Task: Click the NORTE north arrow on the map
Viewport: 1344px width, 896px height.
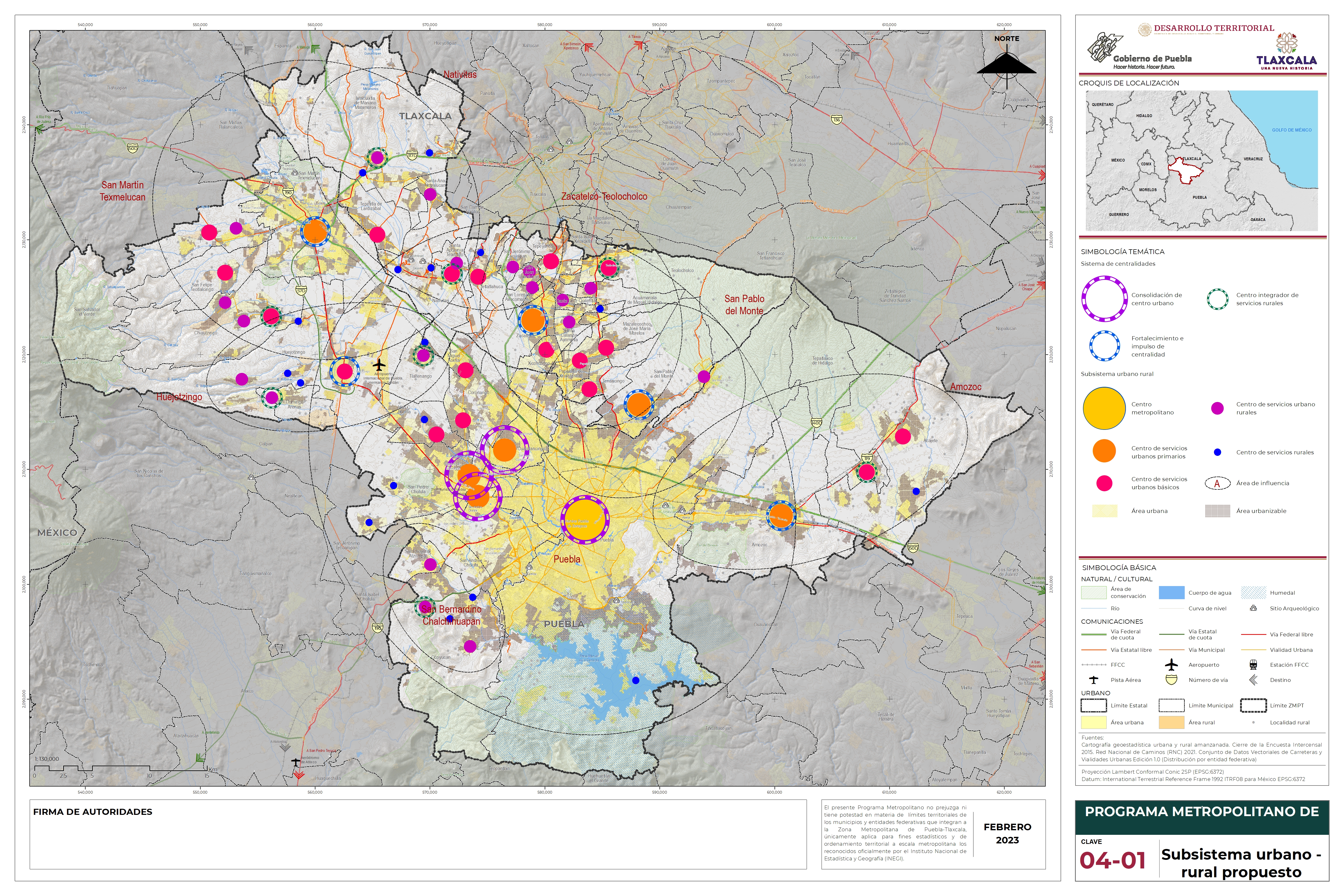Action: [x=1006, y=63]
